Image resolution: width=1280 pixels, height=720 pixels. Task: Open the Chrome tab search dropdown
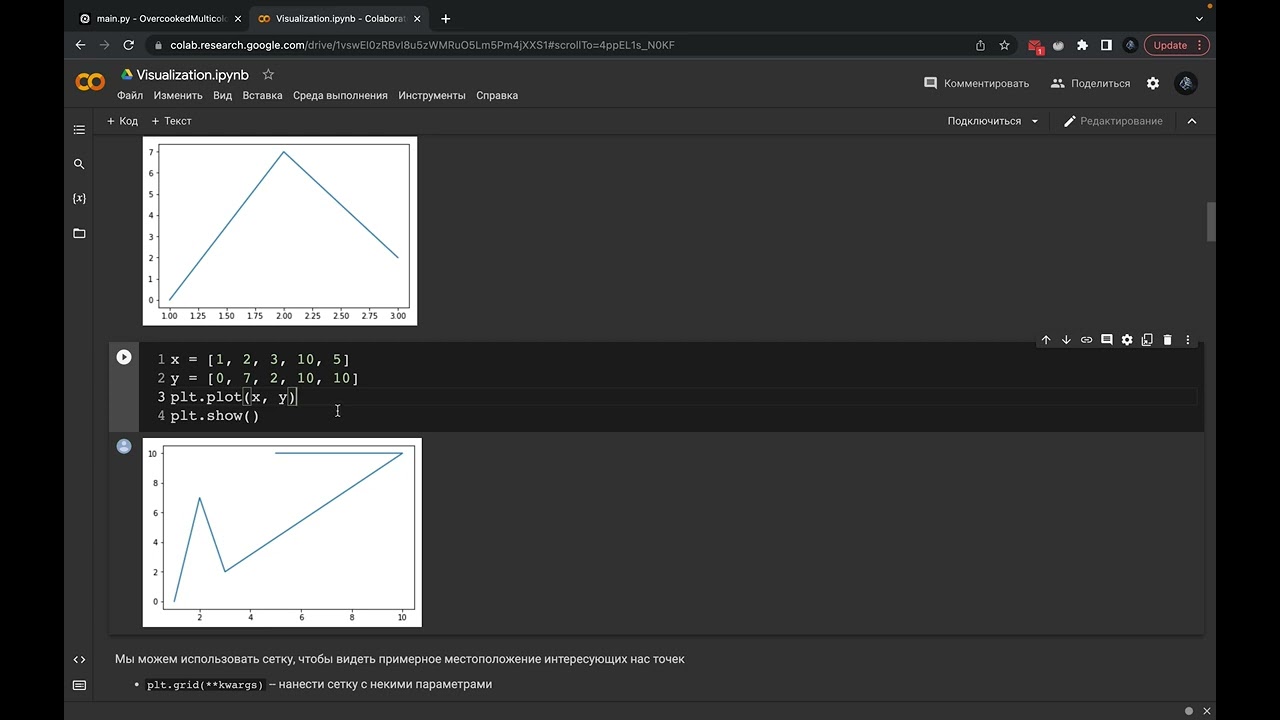coord(1200,18)
